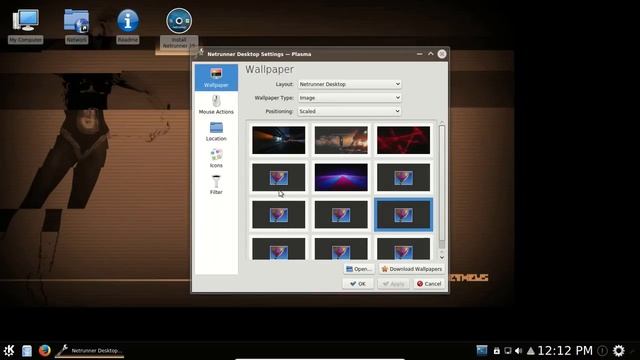The width and height of the screenshot is (640, 360).
Task: Click the Download Wallpapers button
Action: (411, 269)
